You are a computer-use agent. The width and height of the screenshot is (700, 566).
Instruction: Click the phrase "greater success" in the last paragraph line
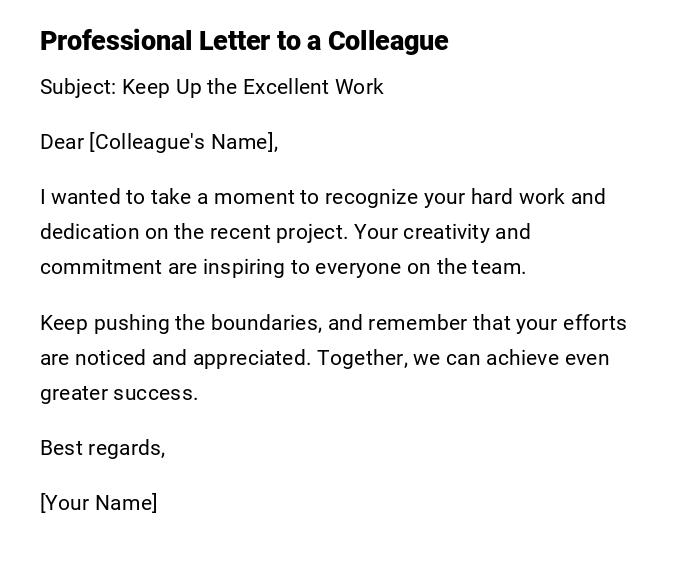119,393
